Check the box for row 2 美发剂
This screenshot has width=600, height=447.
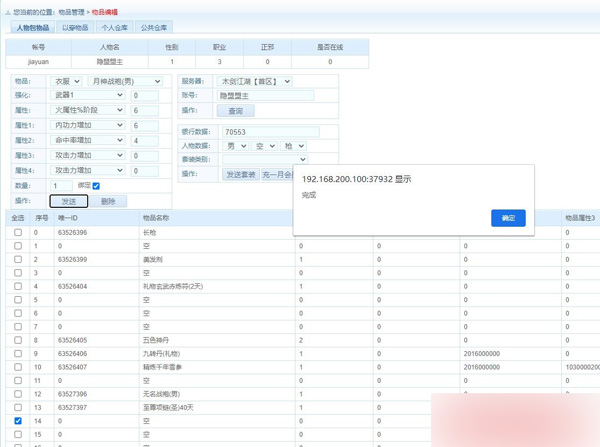point(18,259)
